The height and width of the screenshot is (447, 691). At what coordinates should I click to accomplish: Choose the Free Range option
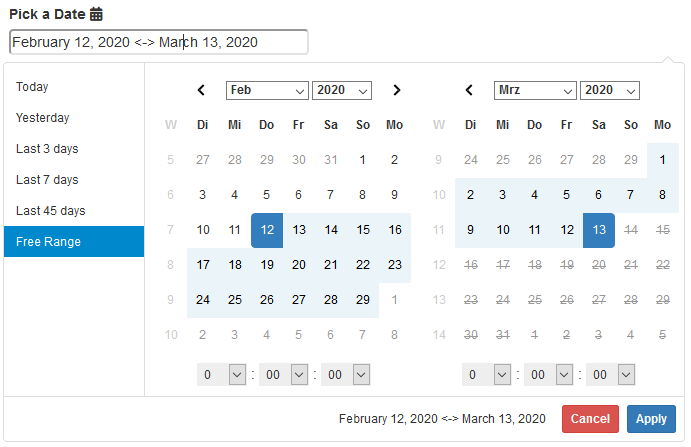(48, 242)
